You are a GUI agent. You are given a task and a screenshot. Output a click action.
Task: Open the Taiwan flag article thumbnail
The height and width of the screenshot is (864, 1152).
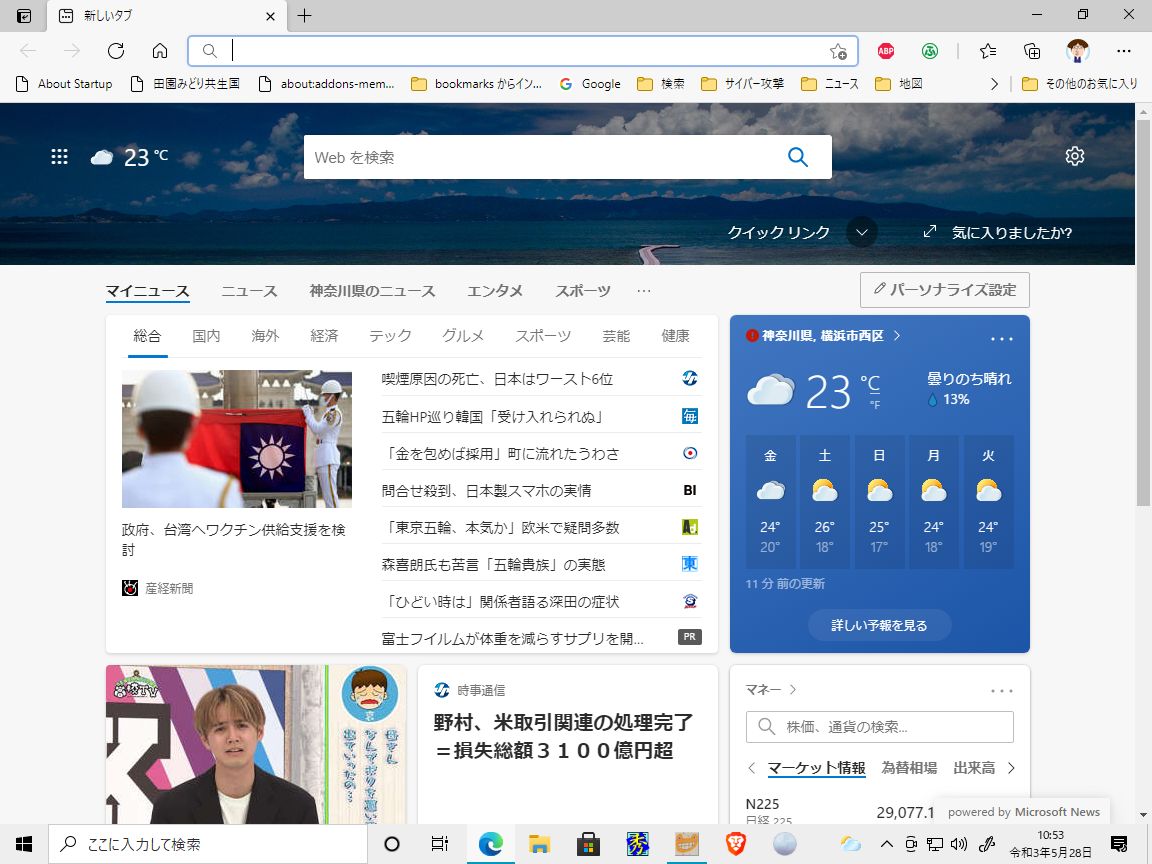237,439
